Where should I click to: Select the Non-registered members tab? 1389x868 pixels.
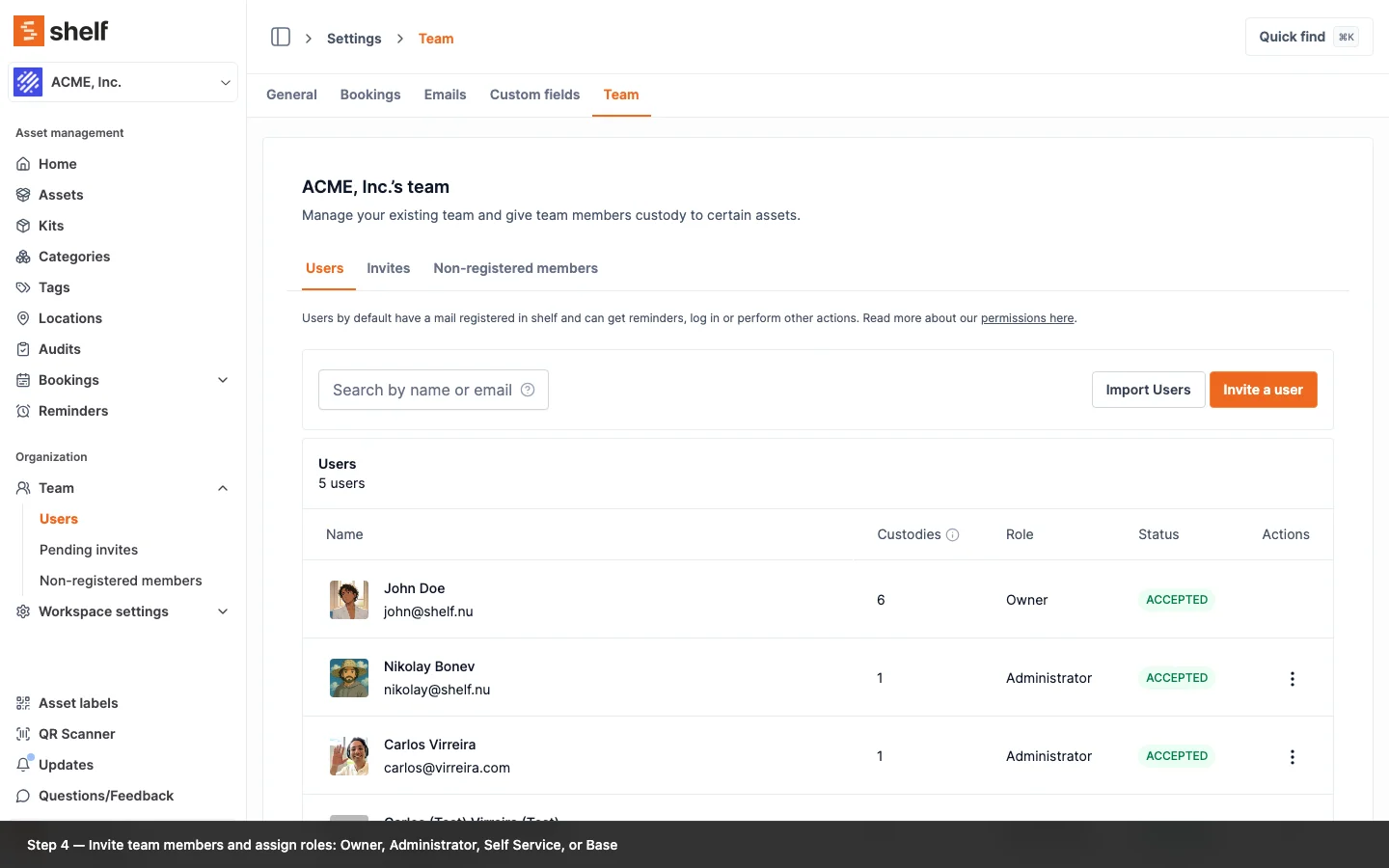(515, 268)
